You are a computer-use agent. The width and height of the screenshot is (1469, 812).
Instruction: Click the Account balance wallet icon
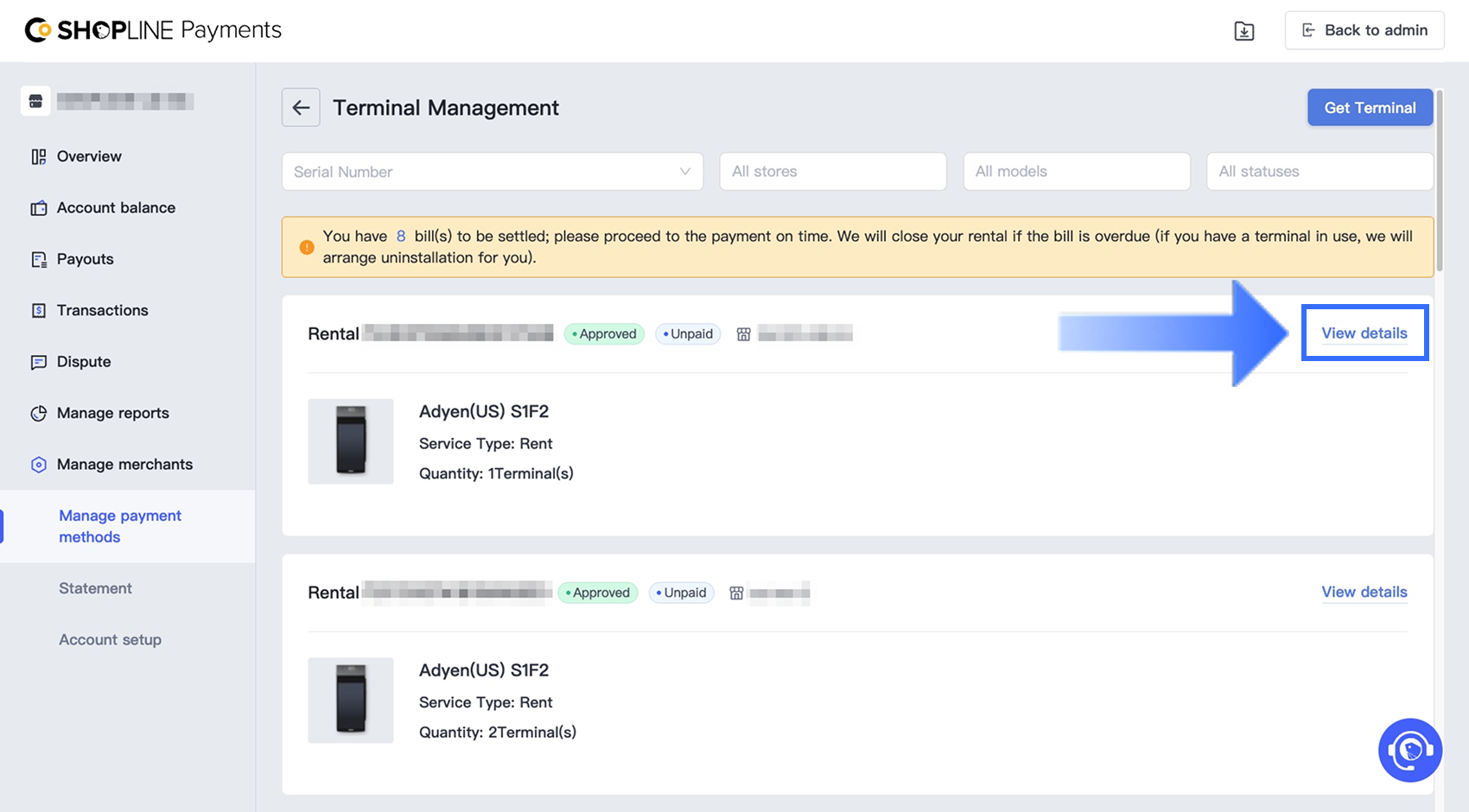coord(39,208)
